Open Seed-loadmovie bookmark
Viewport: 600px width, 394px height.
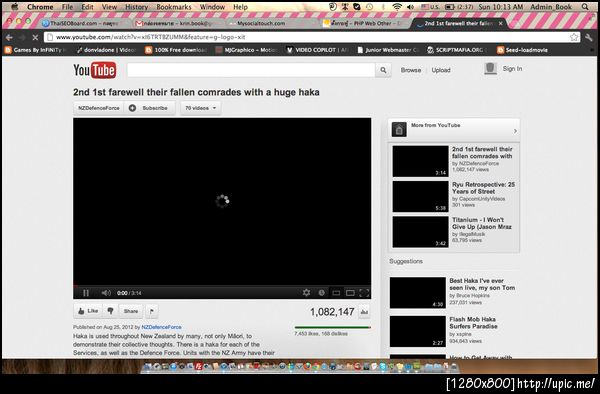522,50
